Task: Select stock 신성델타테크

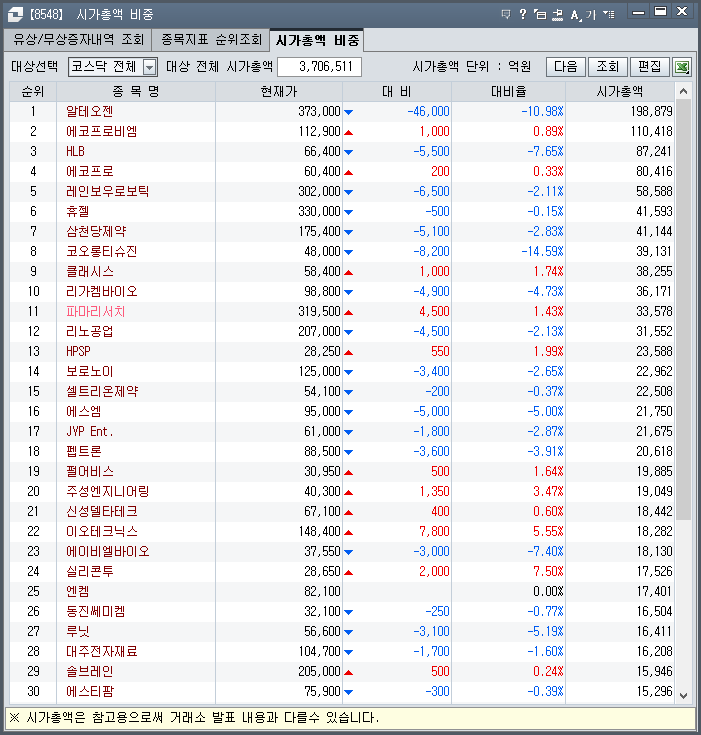Action: coord(101,511)
